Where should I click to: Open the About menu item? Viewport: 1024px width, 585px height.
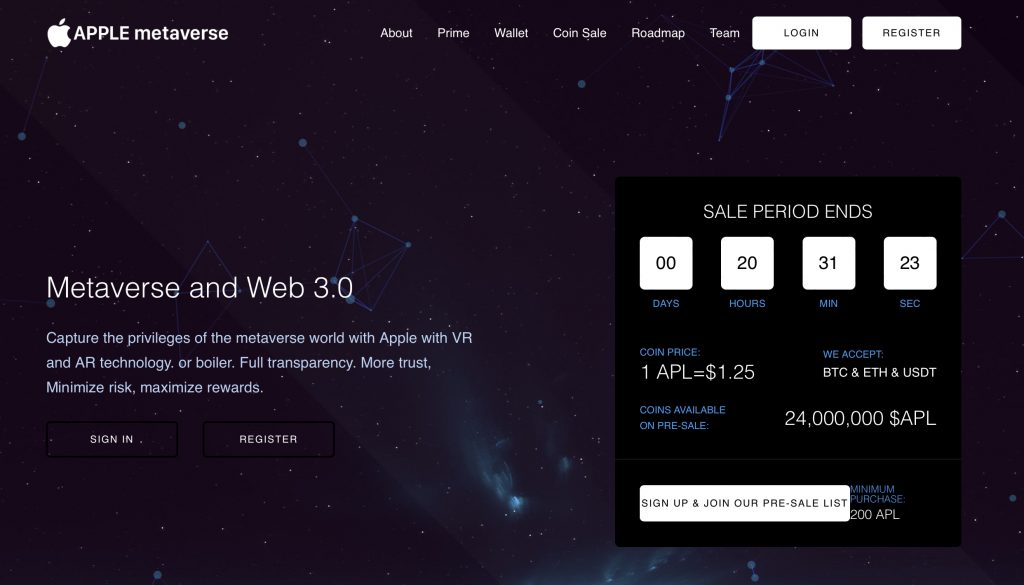(x=396, y=33)
